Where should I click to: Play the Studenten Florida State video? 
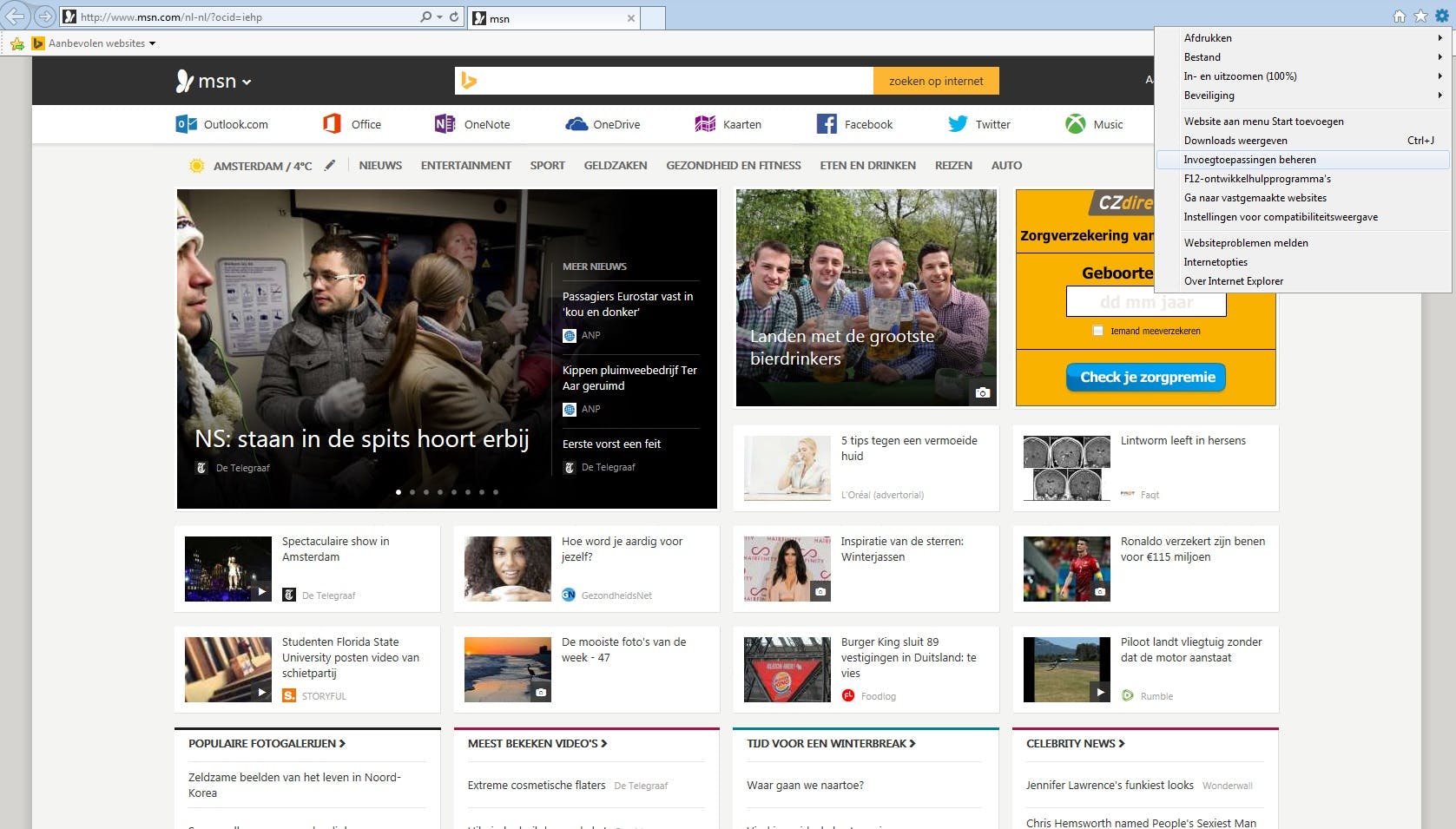[x=261, y=693]
